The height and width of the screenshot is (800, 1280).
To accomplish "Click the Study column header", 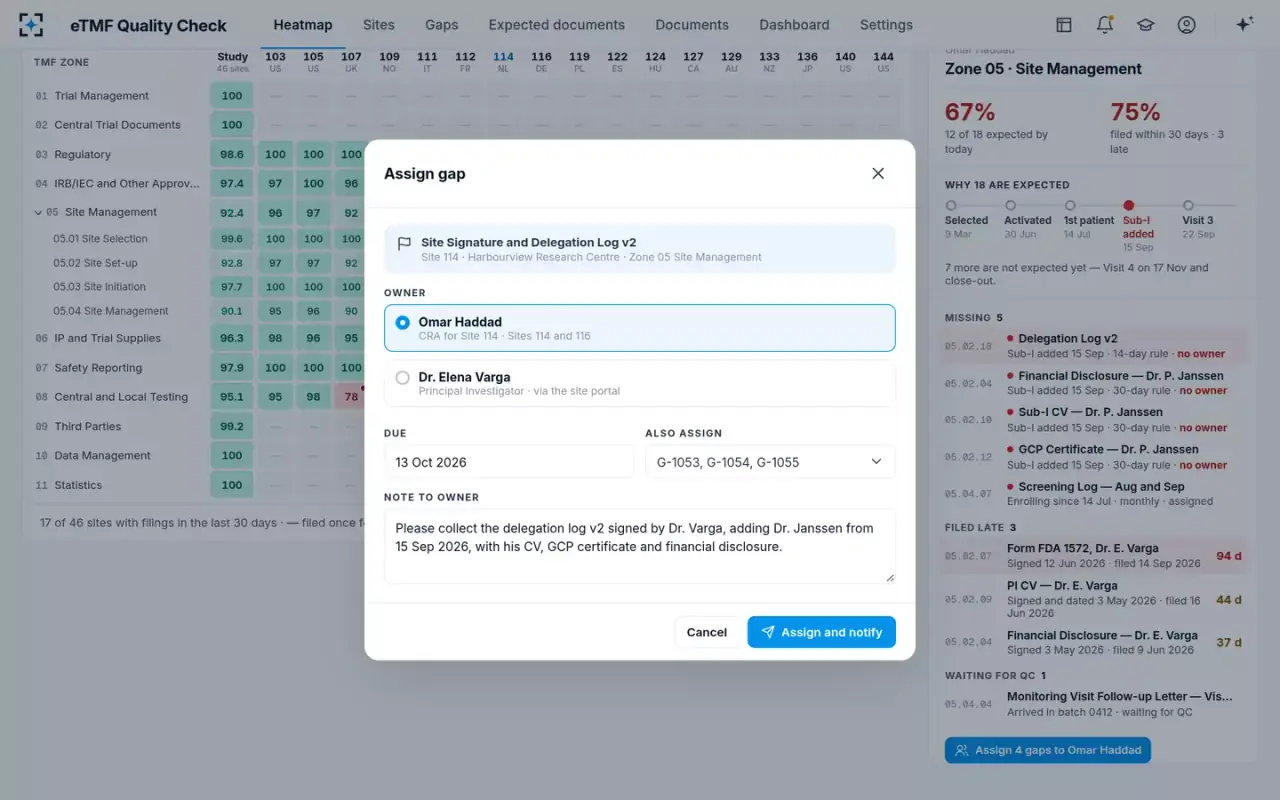I will coord(232,62).
